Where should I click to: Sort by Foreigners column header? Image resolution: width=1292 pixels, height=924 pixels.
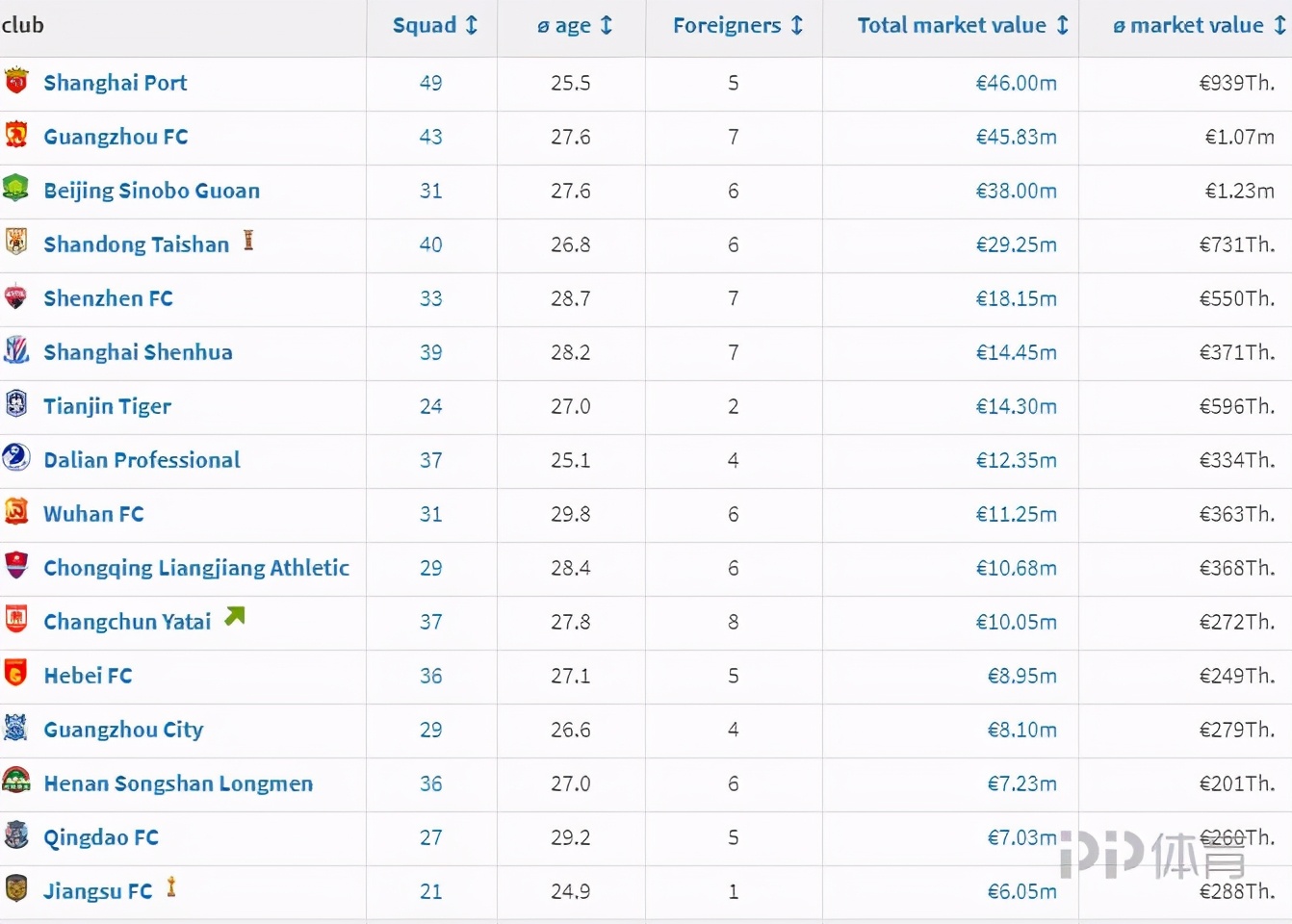pos(737,25)
